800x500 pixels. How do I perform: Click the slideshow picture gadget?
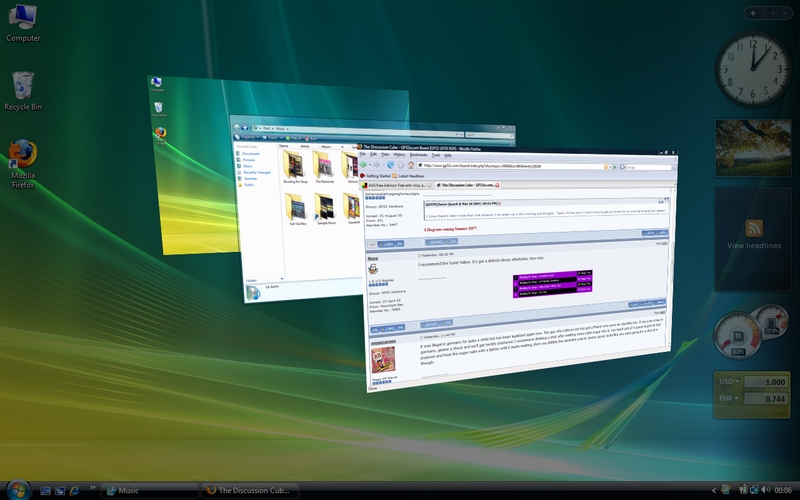pyautogui.click(x=753, y=148)
